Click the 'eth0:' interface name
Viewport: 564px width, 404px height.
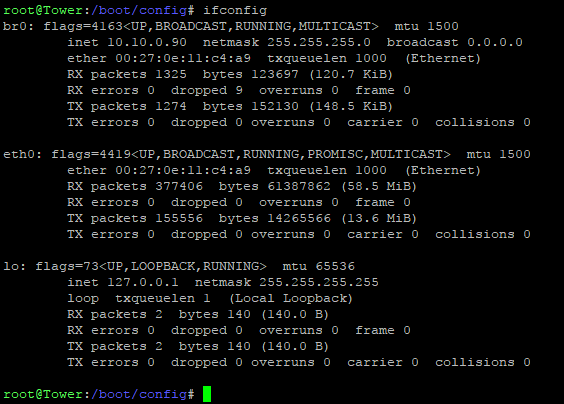pyautogui.click(x=23, y=154)
